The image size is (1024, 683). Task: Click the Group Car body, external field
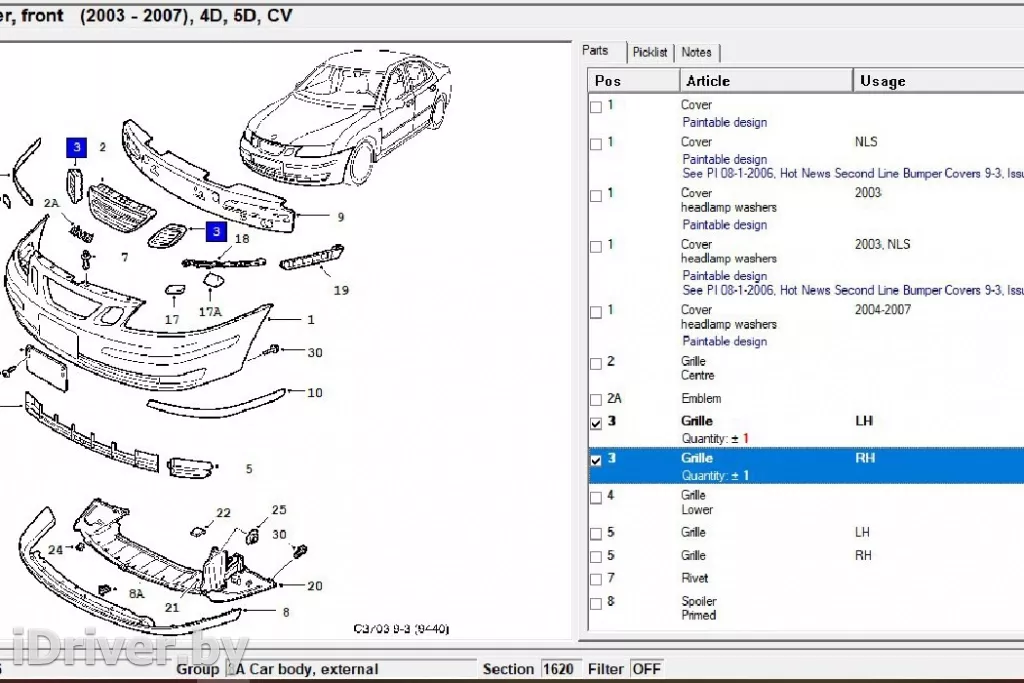point(351,669)
